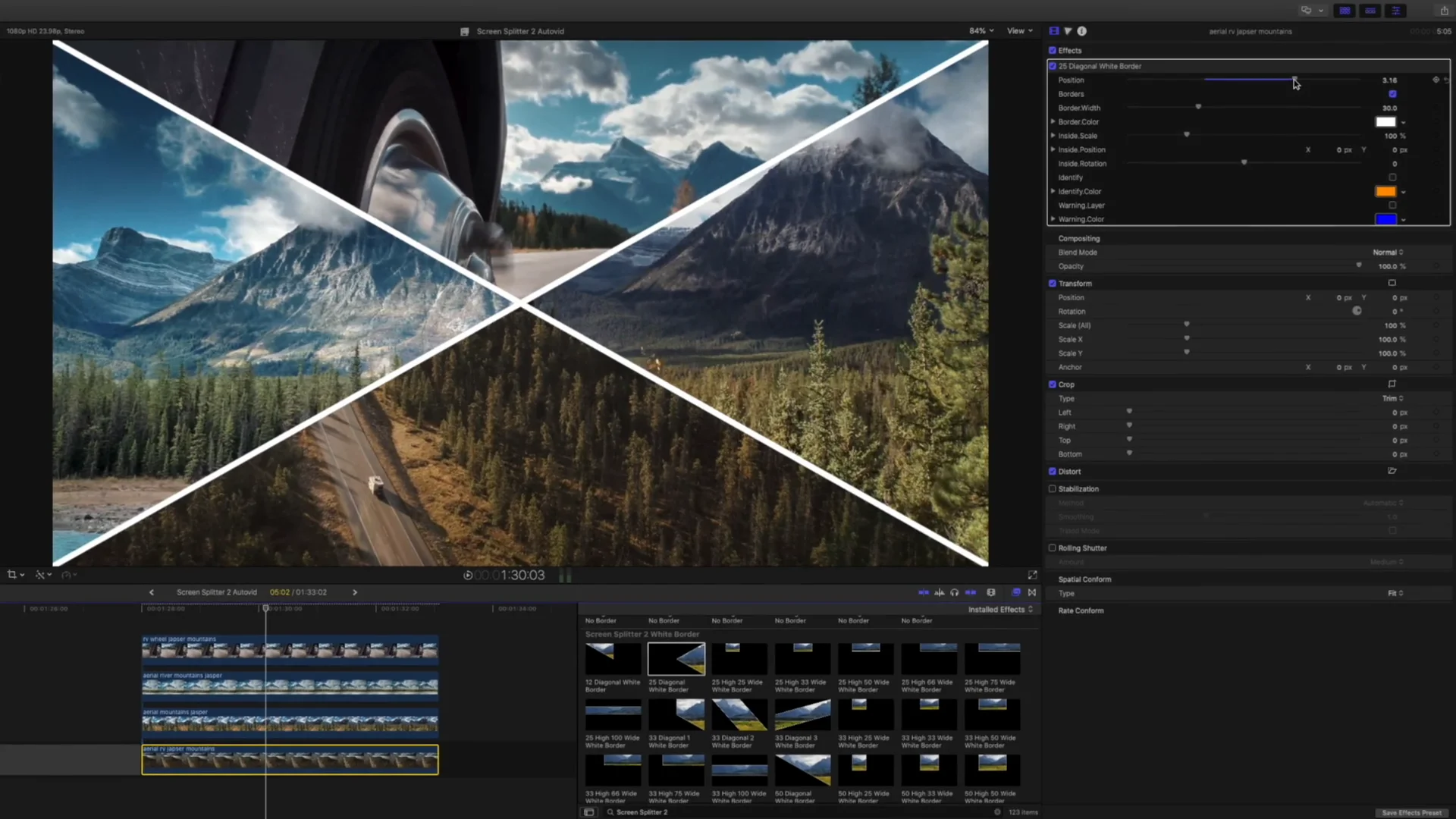The width and height of the screenshot is (1456, 819).
Task: Open the 84% zoom menu
Action: pyautogui.click(x=981, y=30)
